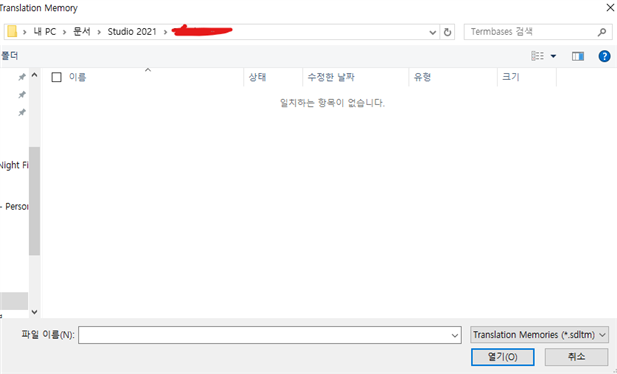This screenshot has height=374, width=617.
Task: Click the navigation pane scroll-down arrow
Action: [35, 312]
